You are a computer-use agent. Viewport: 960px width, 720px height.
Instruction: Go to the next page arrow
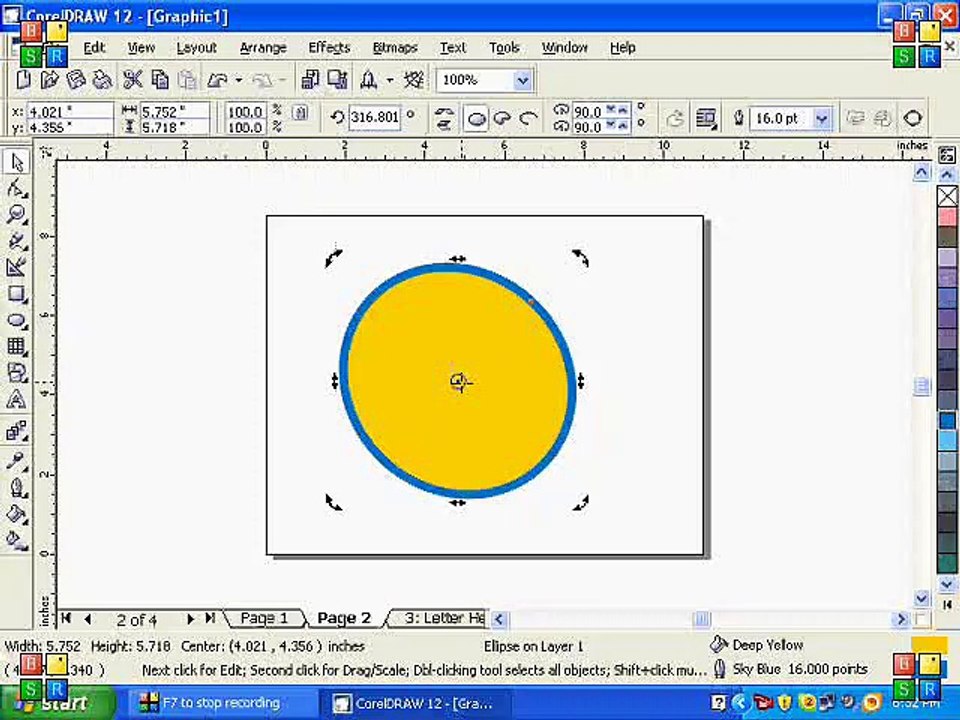click(190, 619)
